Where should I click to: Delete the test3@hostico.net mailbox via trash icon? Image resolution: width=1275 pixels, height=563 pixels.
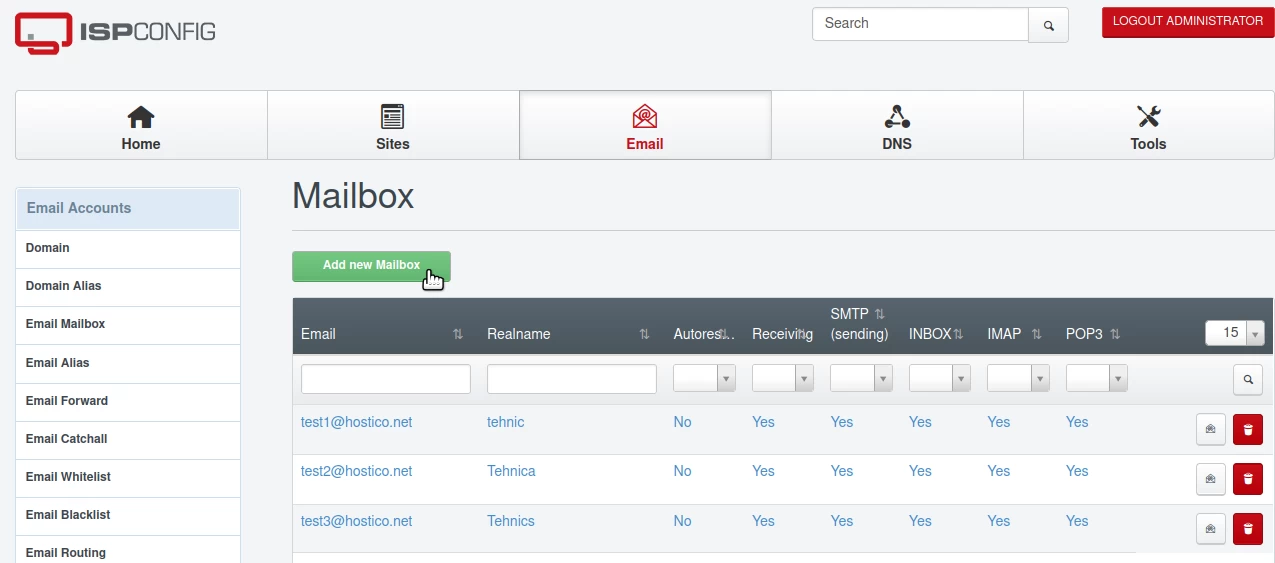click(1247, 528)
